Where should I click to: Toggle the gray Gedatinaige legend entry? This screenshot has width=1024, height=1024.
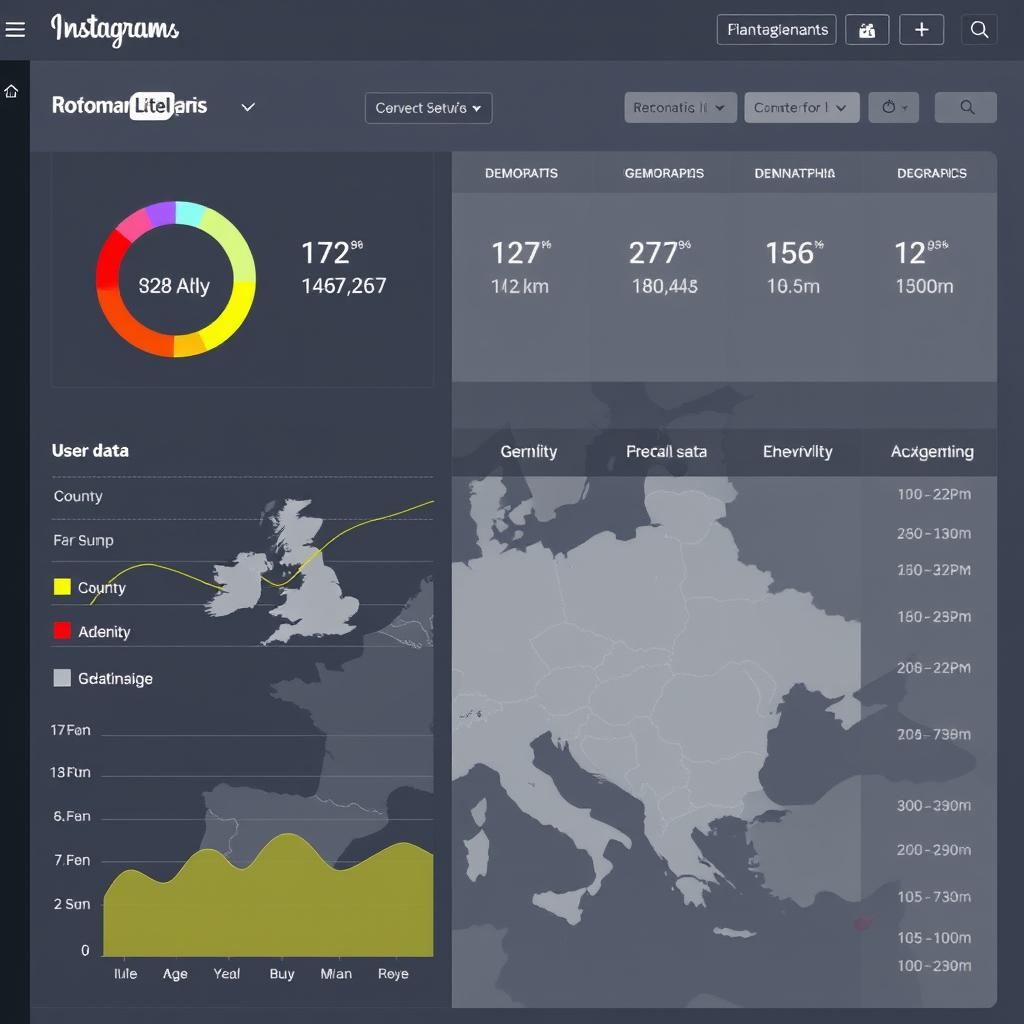point(63,678)
